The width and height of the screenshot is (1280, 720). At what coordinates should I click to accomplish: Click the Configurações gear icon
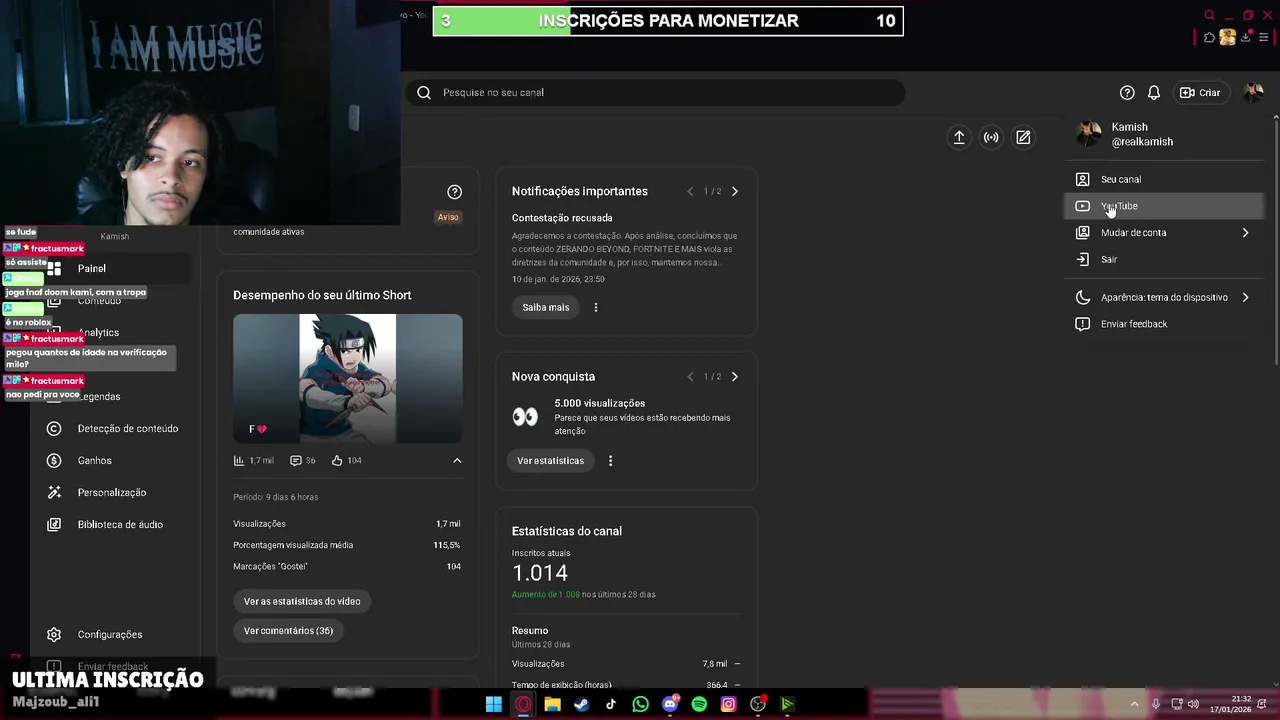click(x=54, y=635)
